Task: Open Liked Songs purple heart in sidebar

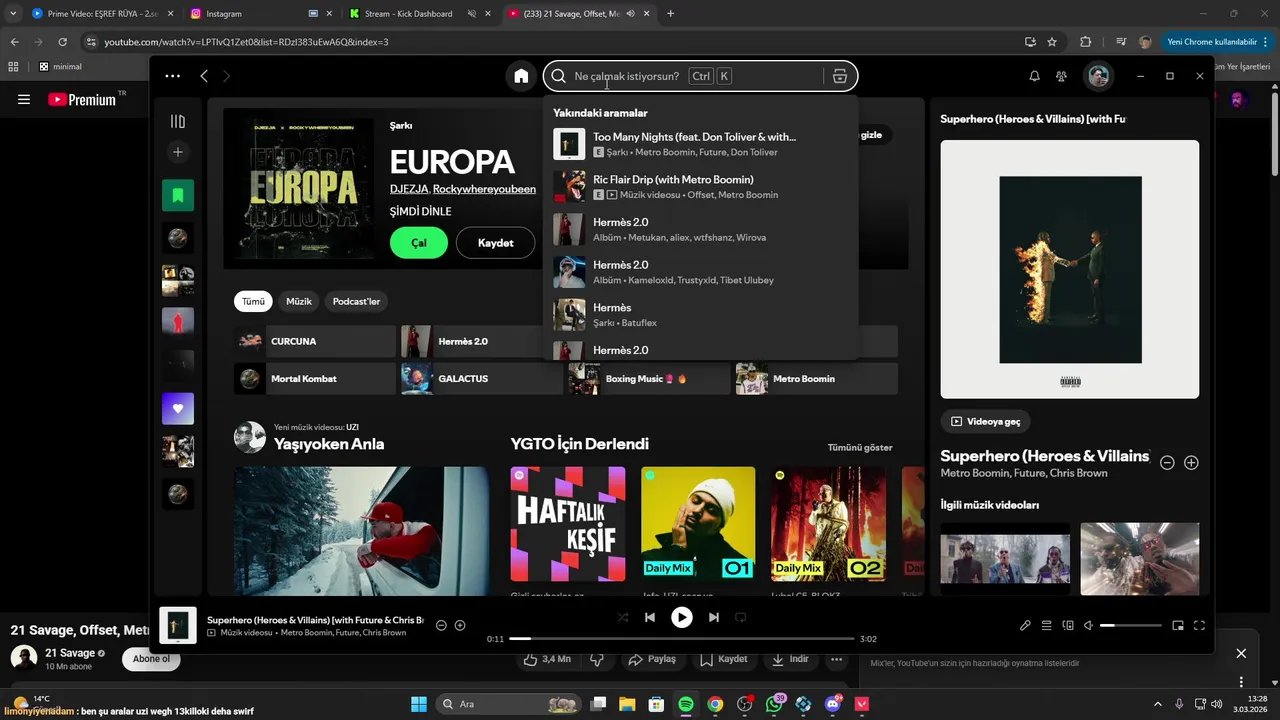Action: click(x=178, y=408)
